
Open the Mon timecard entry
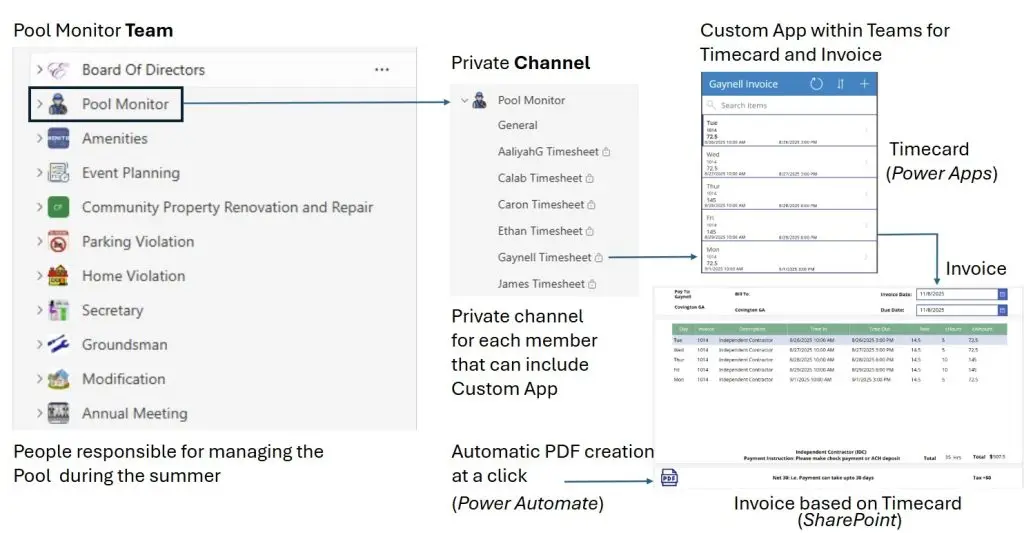(x=789, y=257)
